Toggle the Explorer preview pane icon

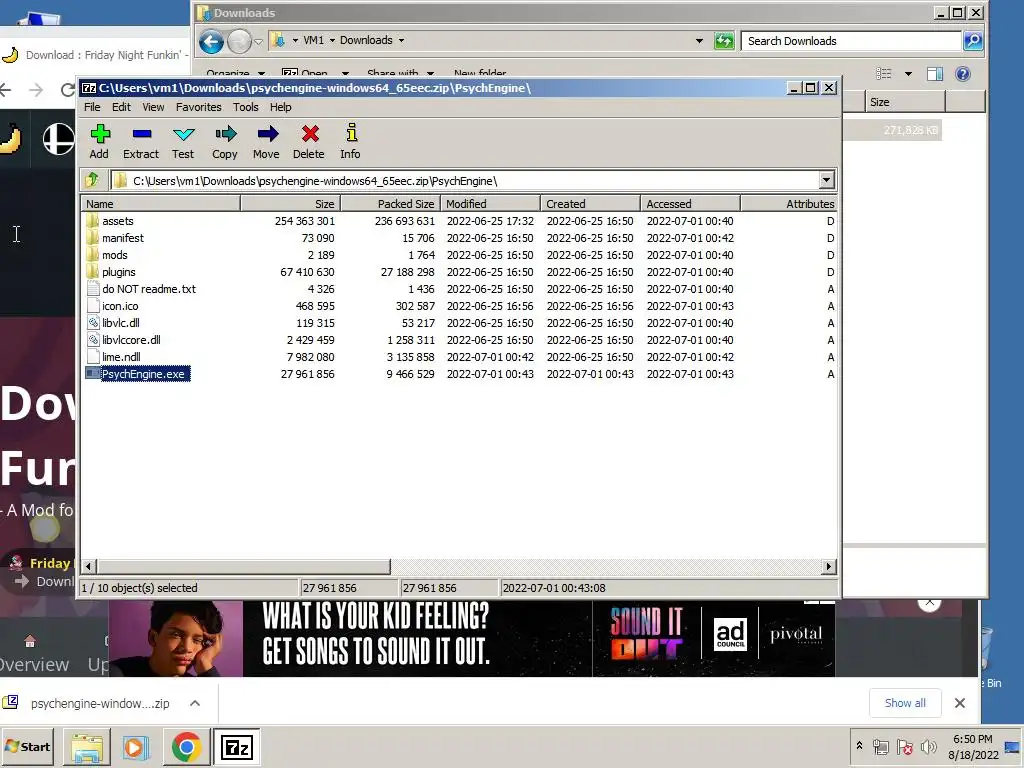click(x=935, y=74)
